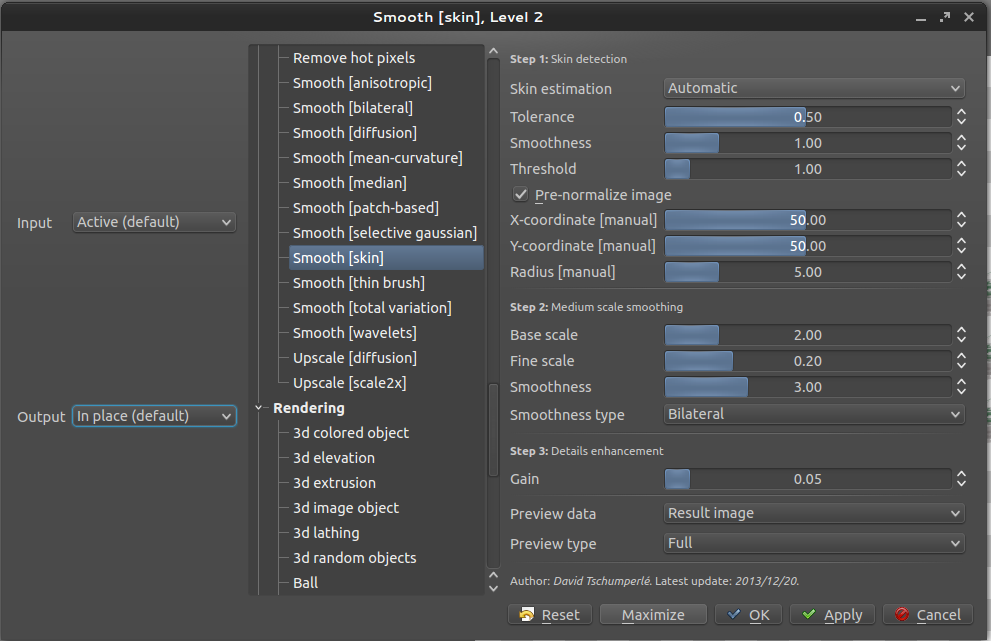Collapse the Rendering category in tree
Image resolution: width=991 pixels, height=641 pixels.
pos(260,408)
